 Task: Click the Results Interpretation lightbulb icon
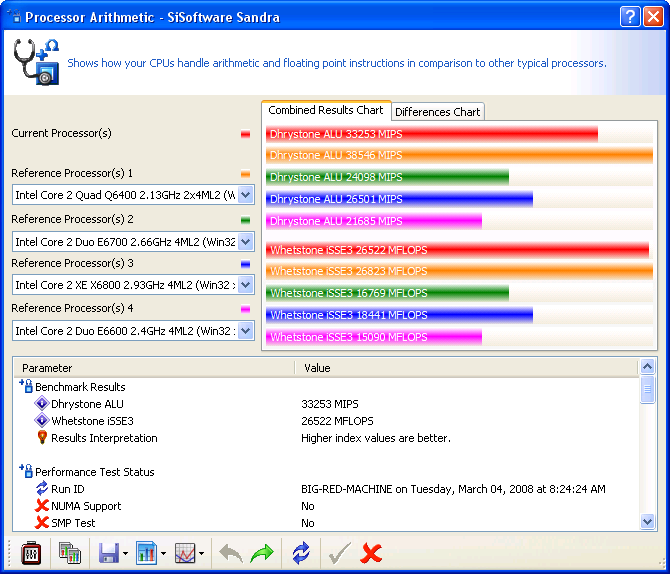pyautogui.click(x=42, y=437)
